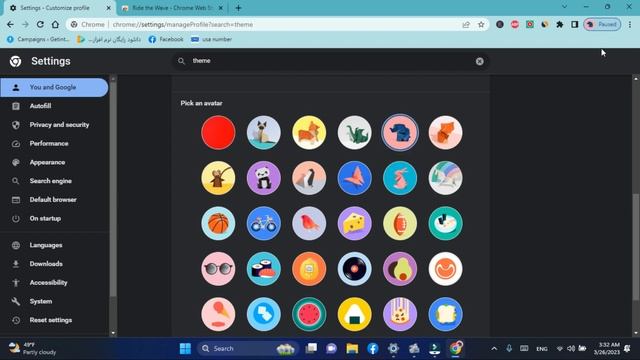Screen dimensions: 640x360
Task: Select the solid red circle avatar
Action: (218, 133)
